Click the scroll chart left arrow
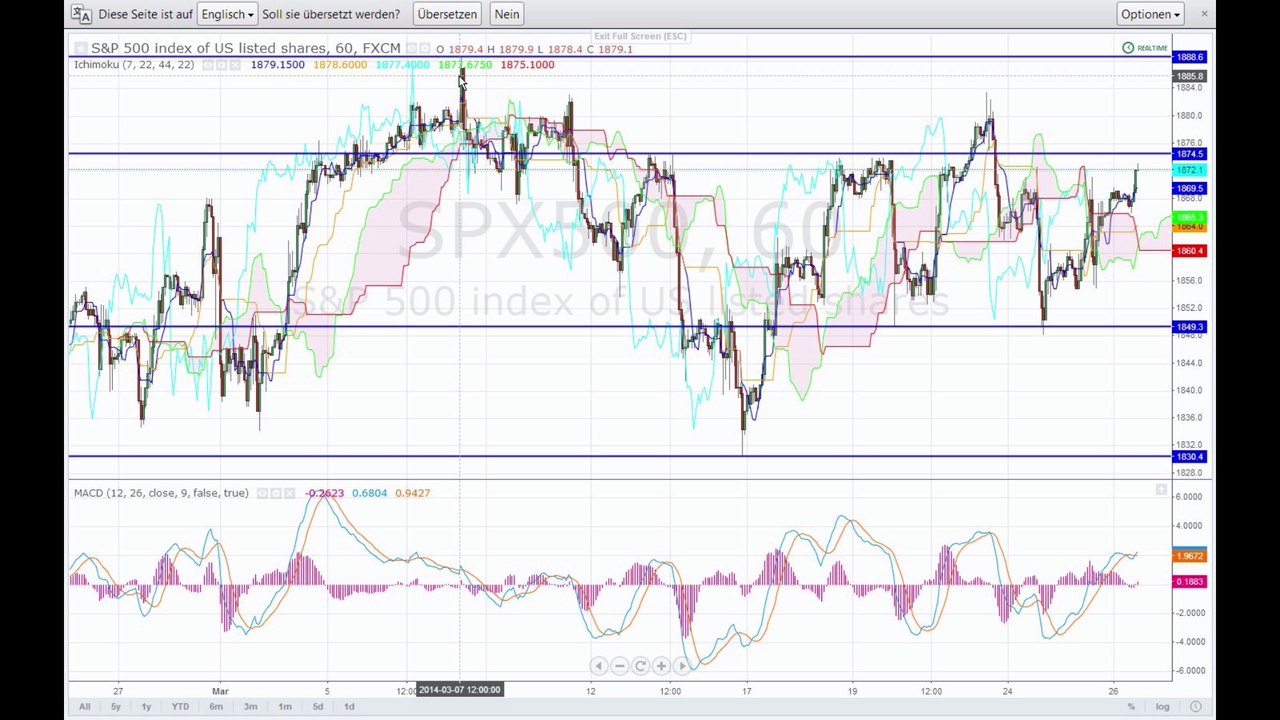 click(598, 666)
